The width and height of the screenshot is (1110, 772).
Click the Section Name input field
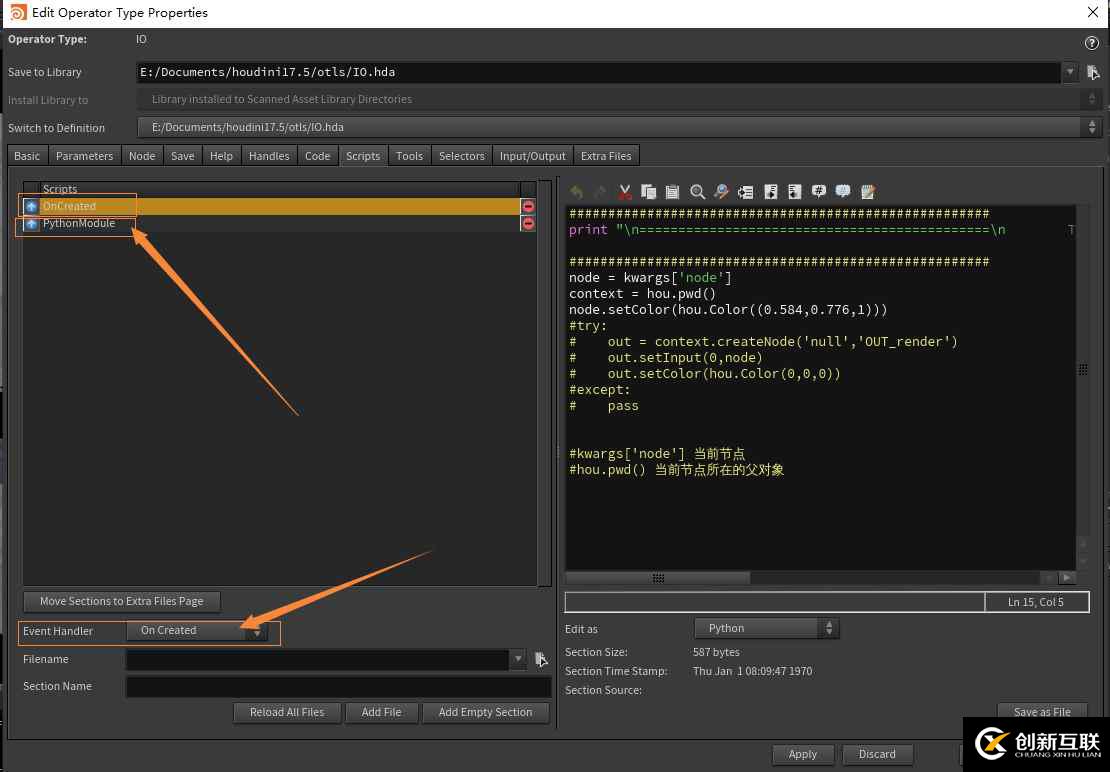click(x=338, y=686)
